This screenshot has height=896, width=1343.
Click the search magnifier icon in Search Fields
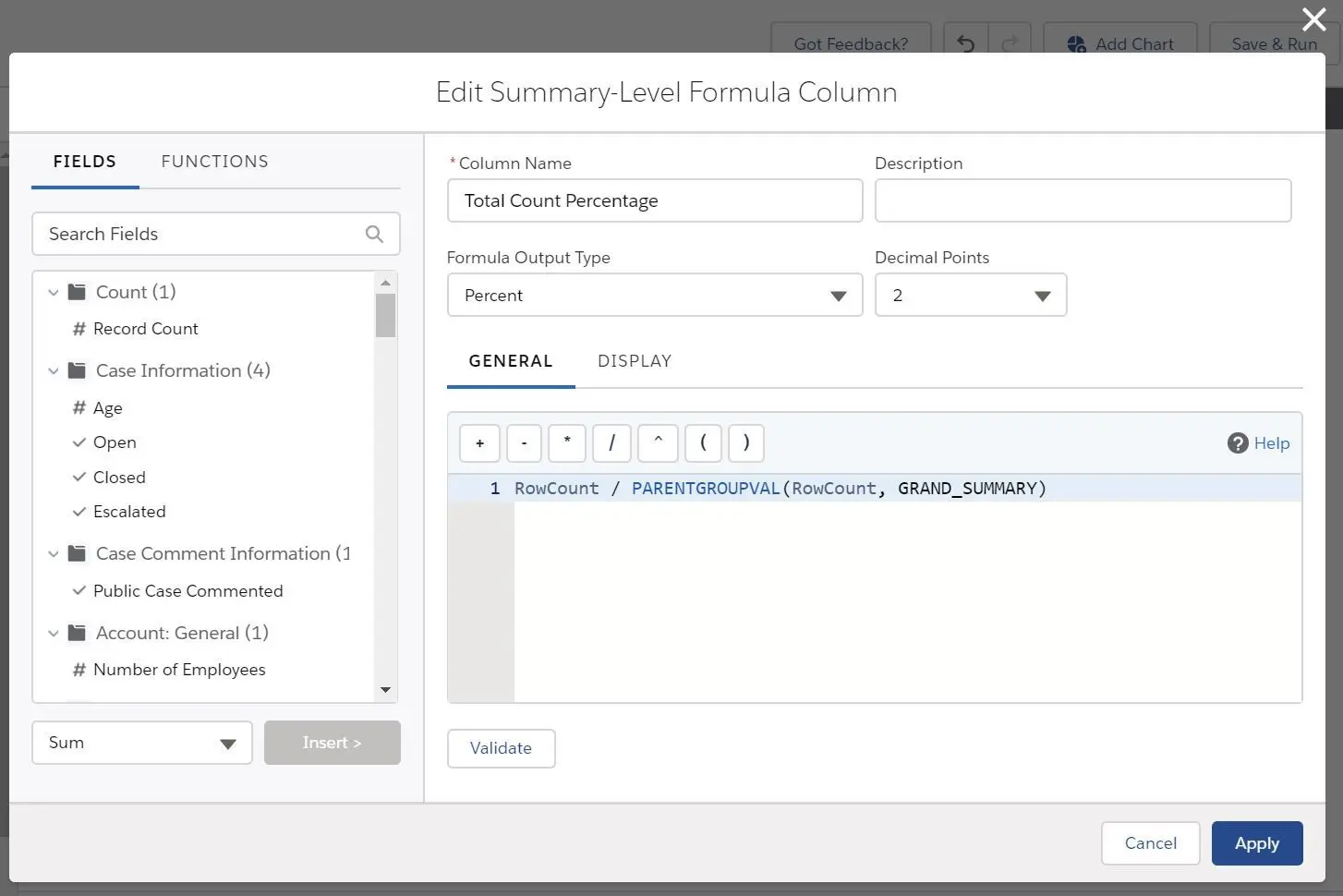[374, 234]
